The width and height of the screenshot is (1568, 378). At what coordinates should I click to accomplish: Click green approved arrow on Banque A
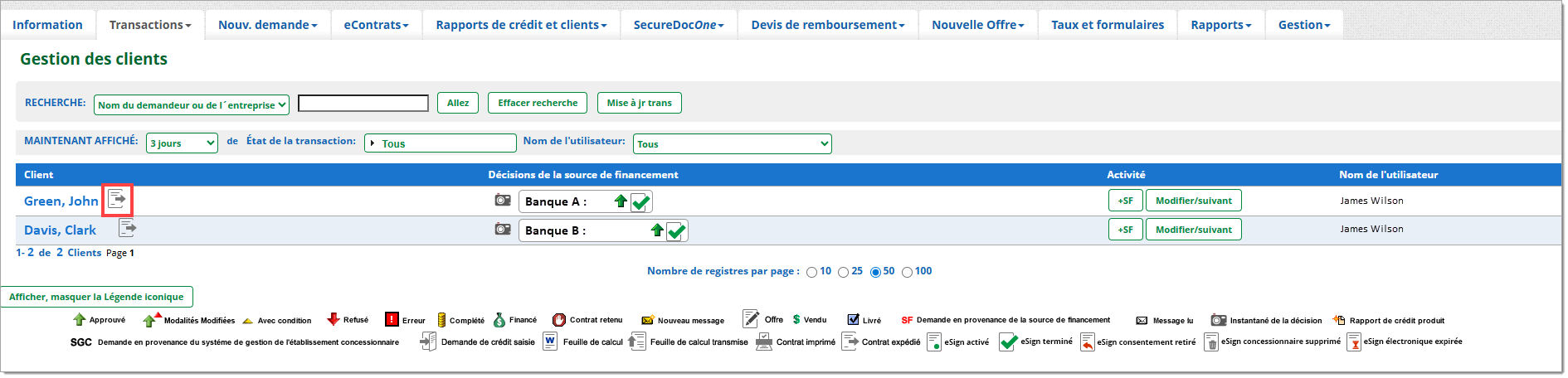tap(621, 201)
